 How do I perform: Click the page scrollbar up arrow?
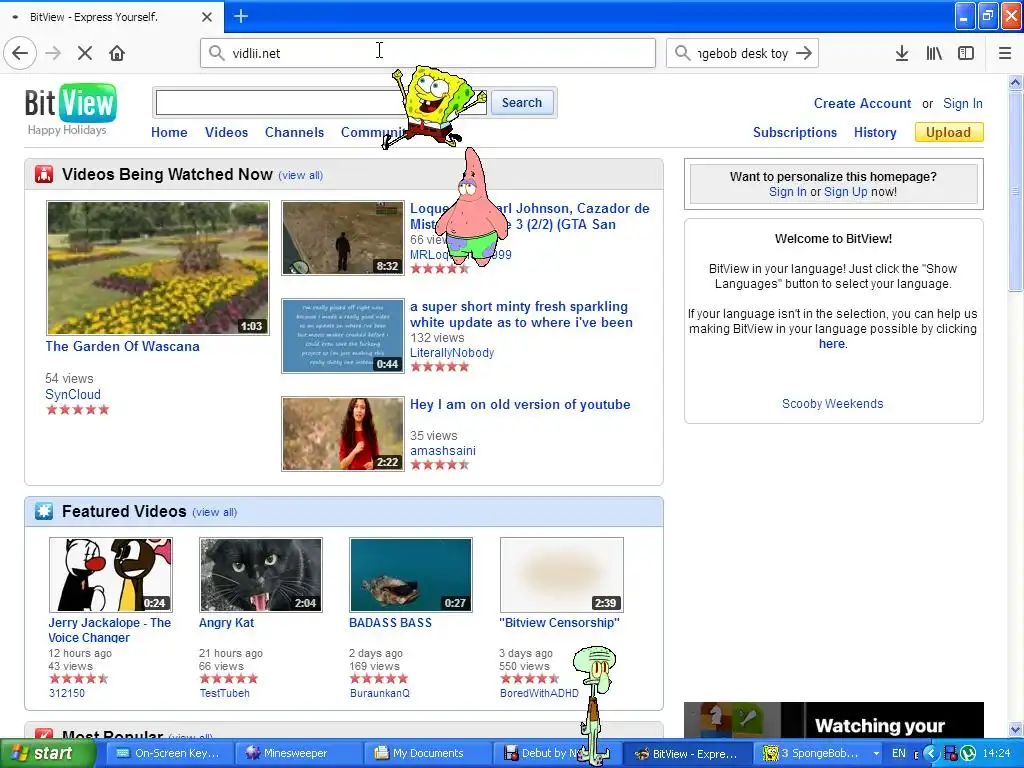[x=1015, y=82]
